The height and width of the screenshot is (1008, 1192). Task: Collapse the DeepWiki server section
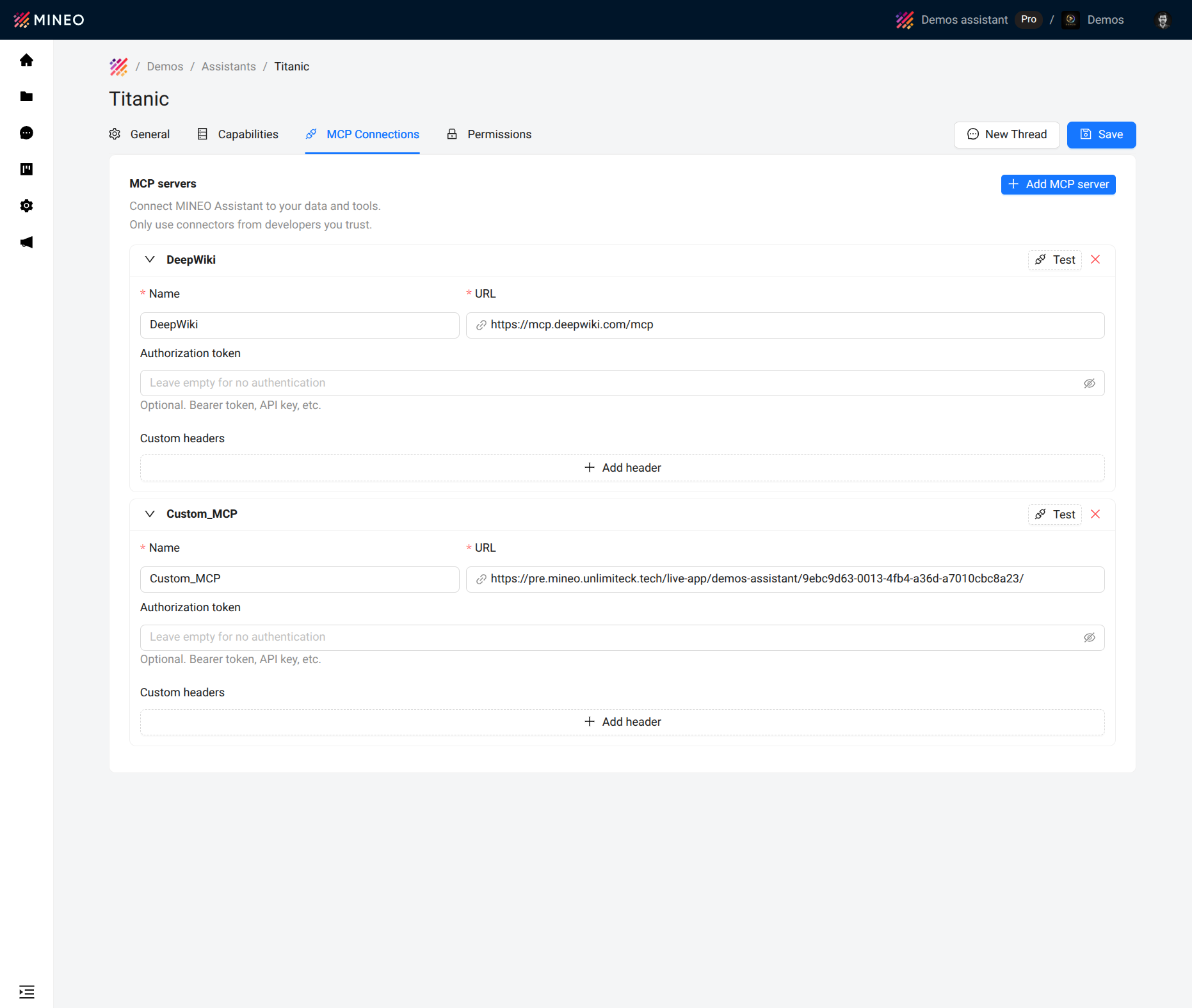(149, 259)
